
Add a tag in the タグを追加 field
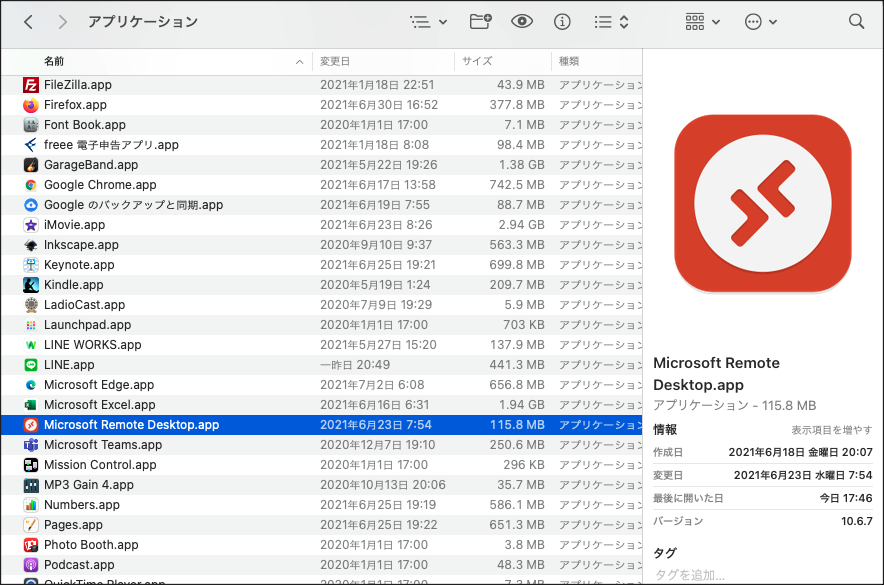(689, 575)
